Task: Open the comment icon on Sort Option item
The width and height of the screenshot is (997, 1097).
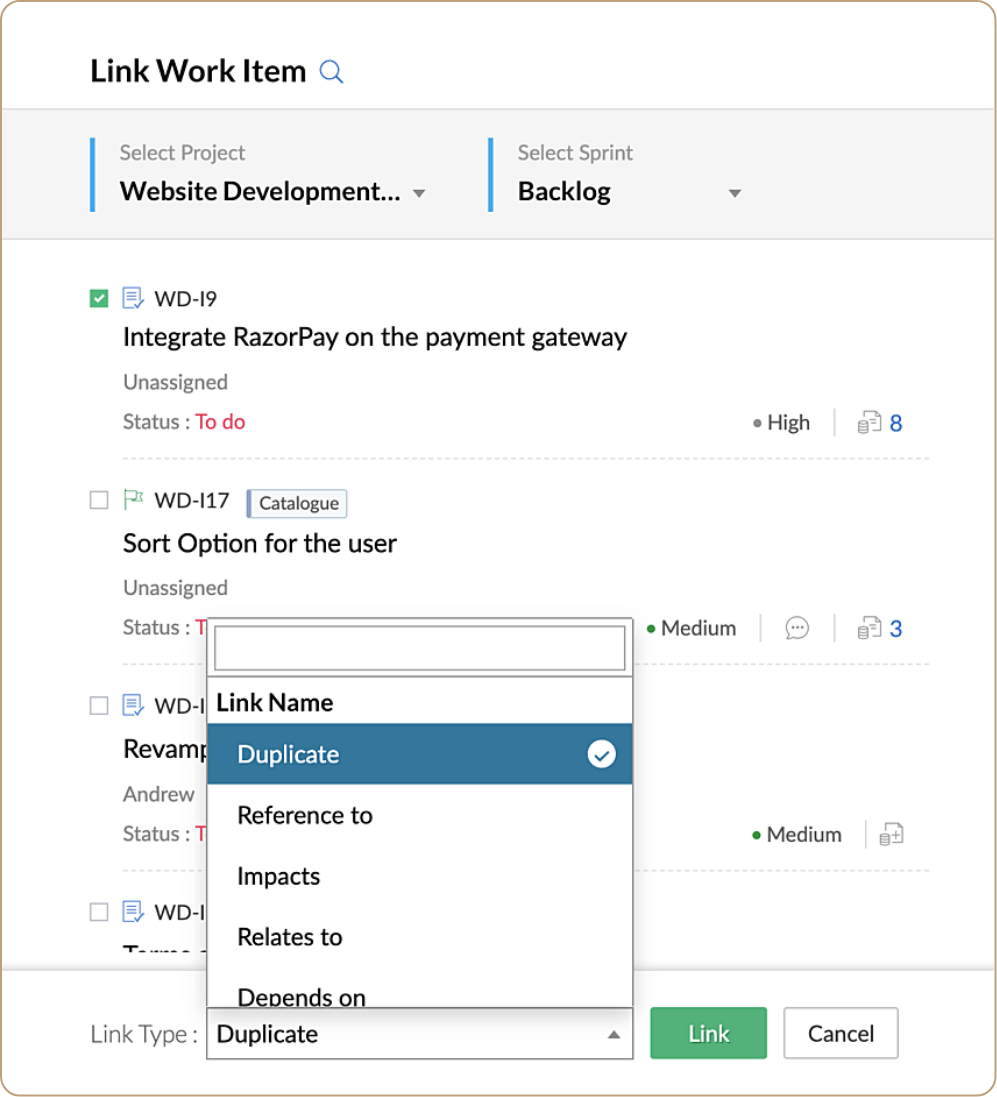Action: click(x=797, y=628)
